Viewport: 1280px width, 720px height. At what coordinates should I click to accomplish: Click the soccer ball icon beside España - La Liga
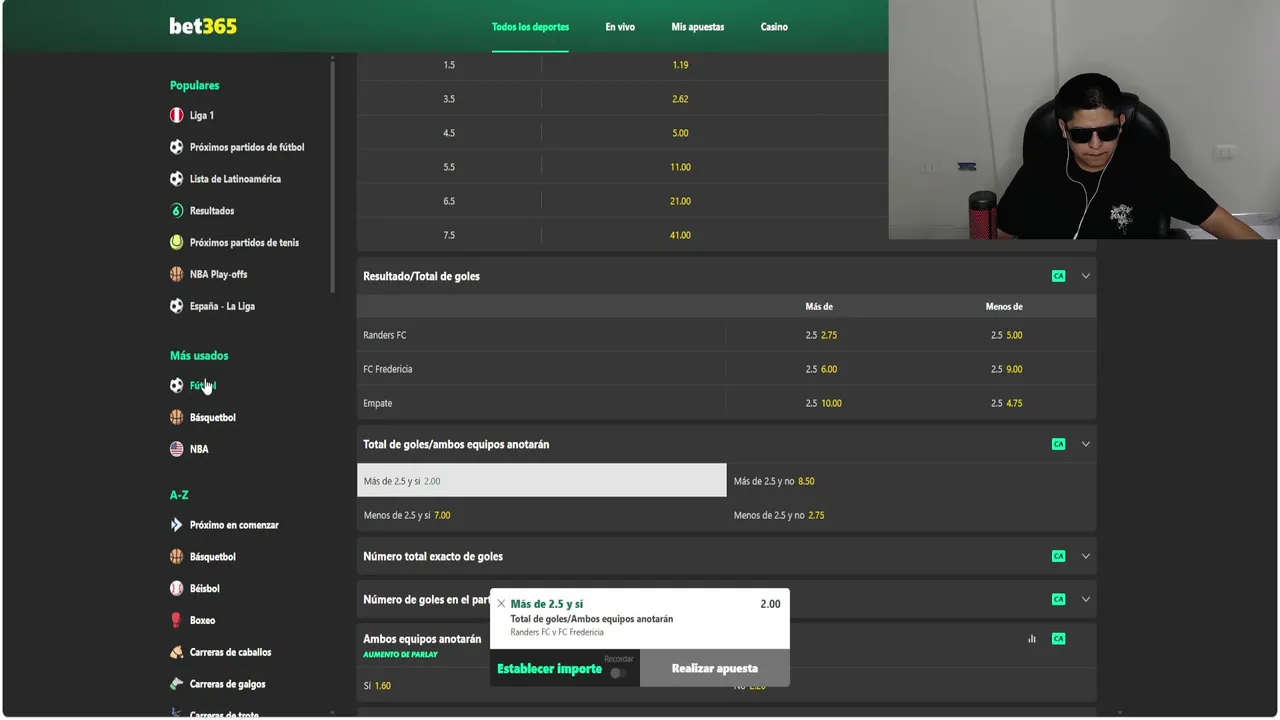tap(177, 306)
